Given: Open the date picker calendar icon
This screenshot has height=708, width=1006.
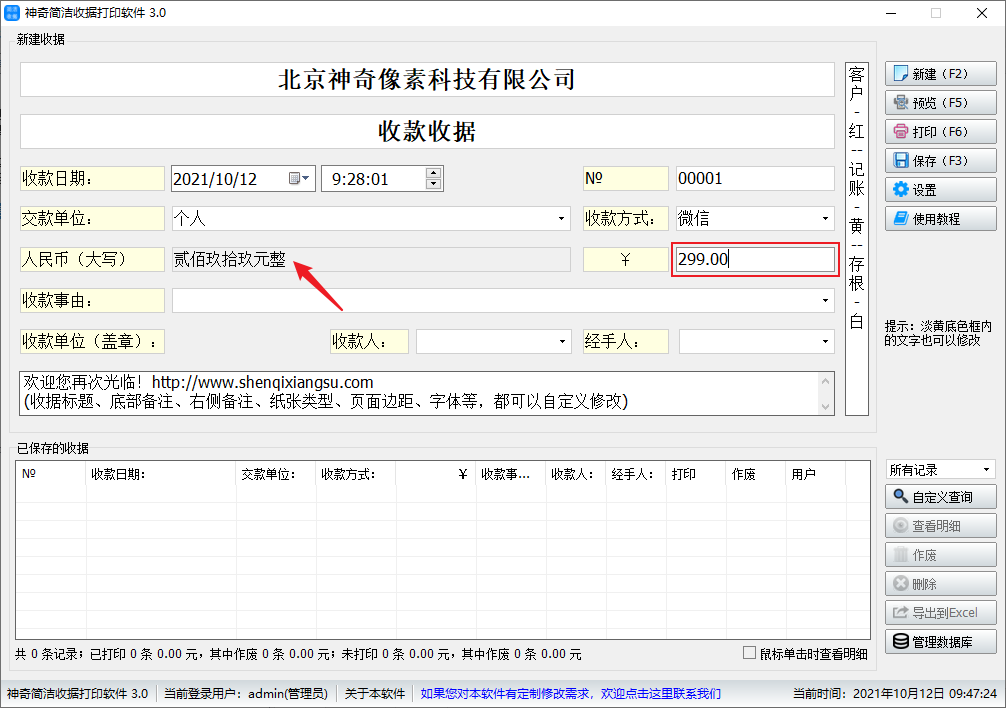Looking at the screenshot, I should point(299,178).
